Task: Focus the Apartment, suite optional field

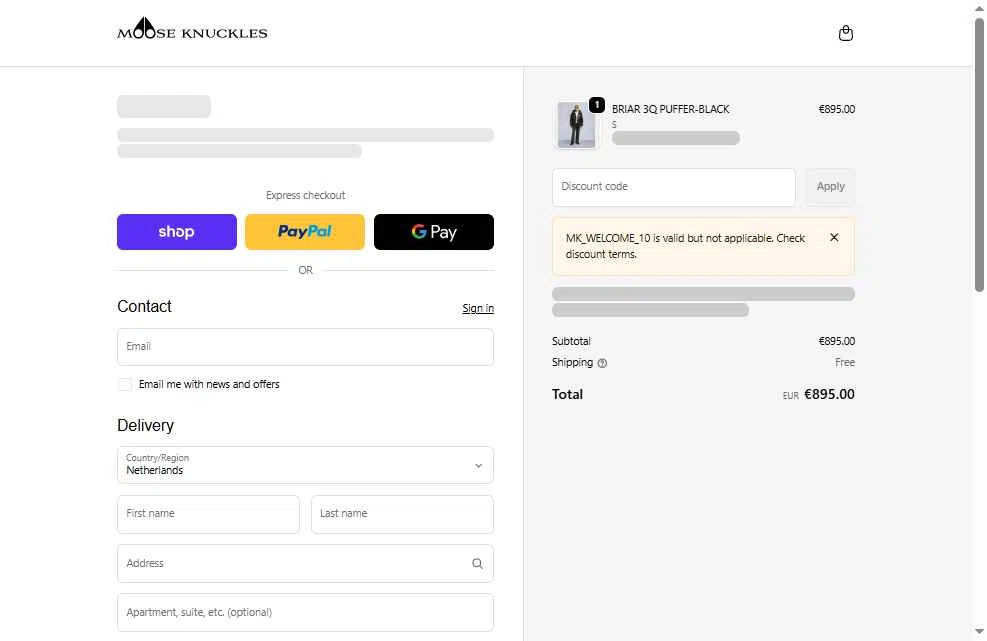Action: click(305, 613)
